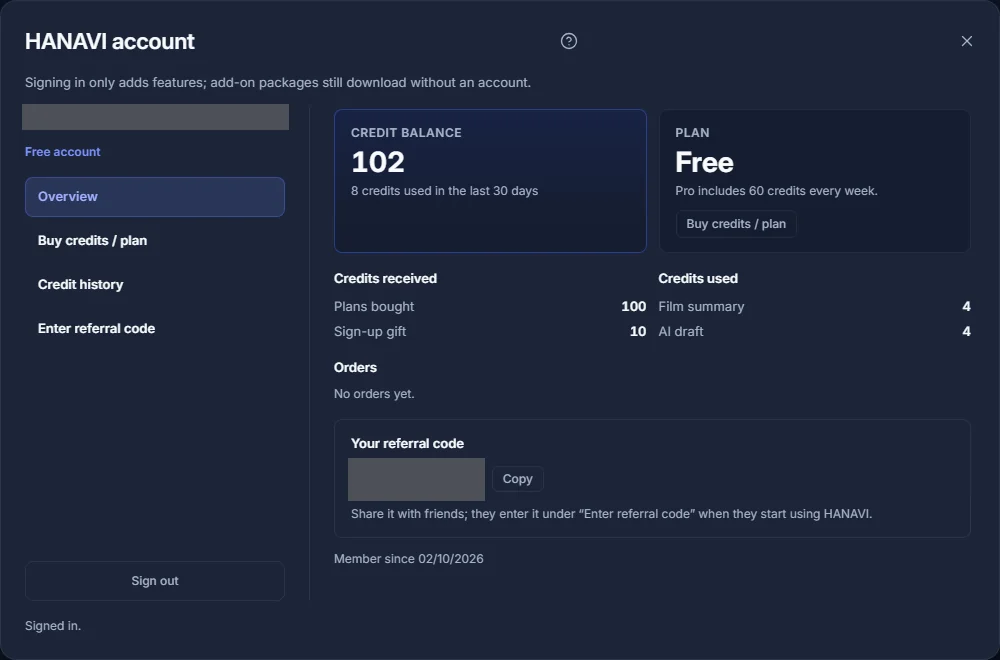This screenshot has width=1000, height=660.
Task: Click the 'Signing in only adds features' subtitle
Action: tap(277, 83)
